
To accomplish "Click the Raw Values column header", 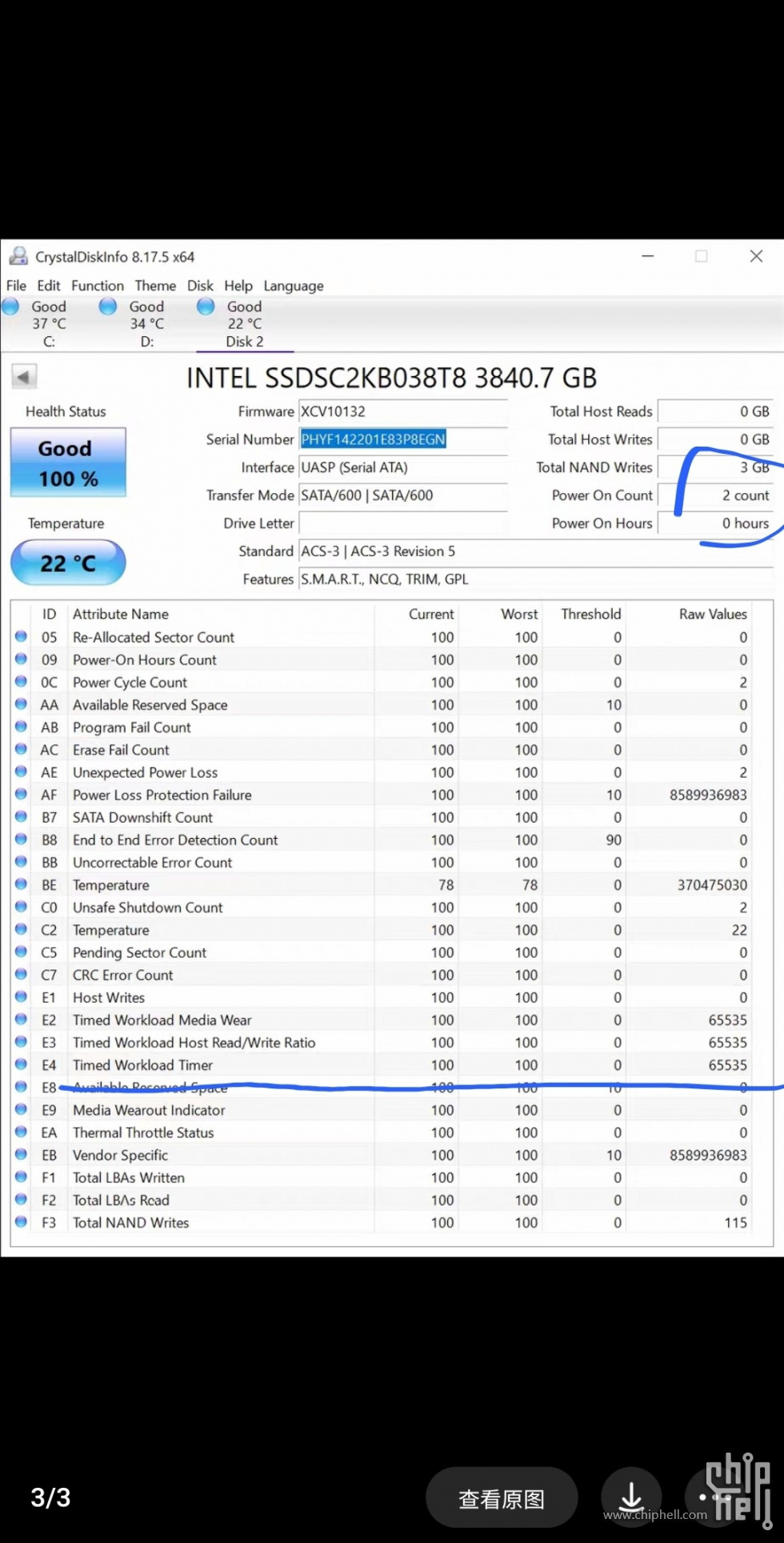I will pyautogui.click(x=713, y=614).
